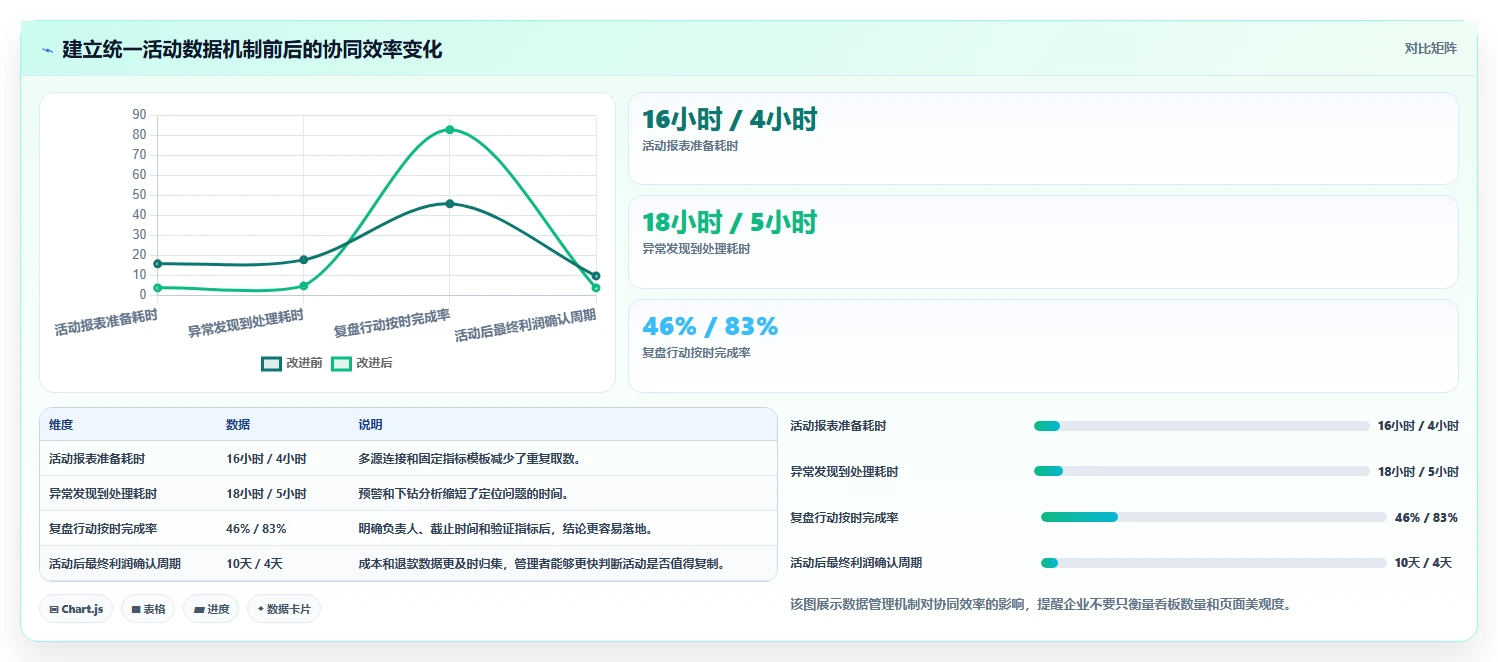Click the chart axis label 活动后最终利润确认周期
The height and width of the screenshot is (662, 1498).
point(525,326)
